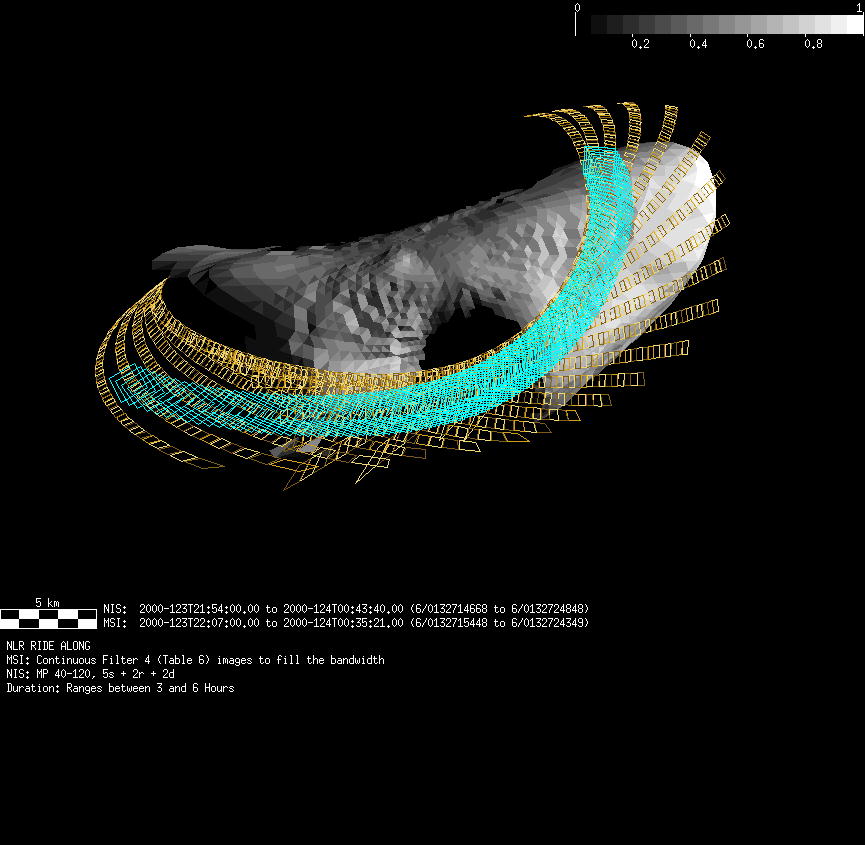The image size is (865, 845).
Task: Click the 0 label at the color bar start
Action: pyautogui.click(x=577, y=8)
